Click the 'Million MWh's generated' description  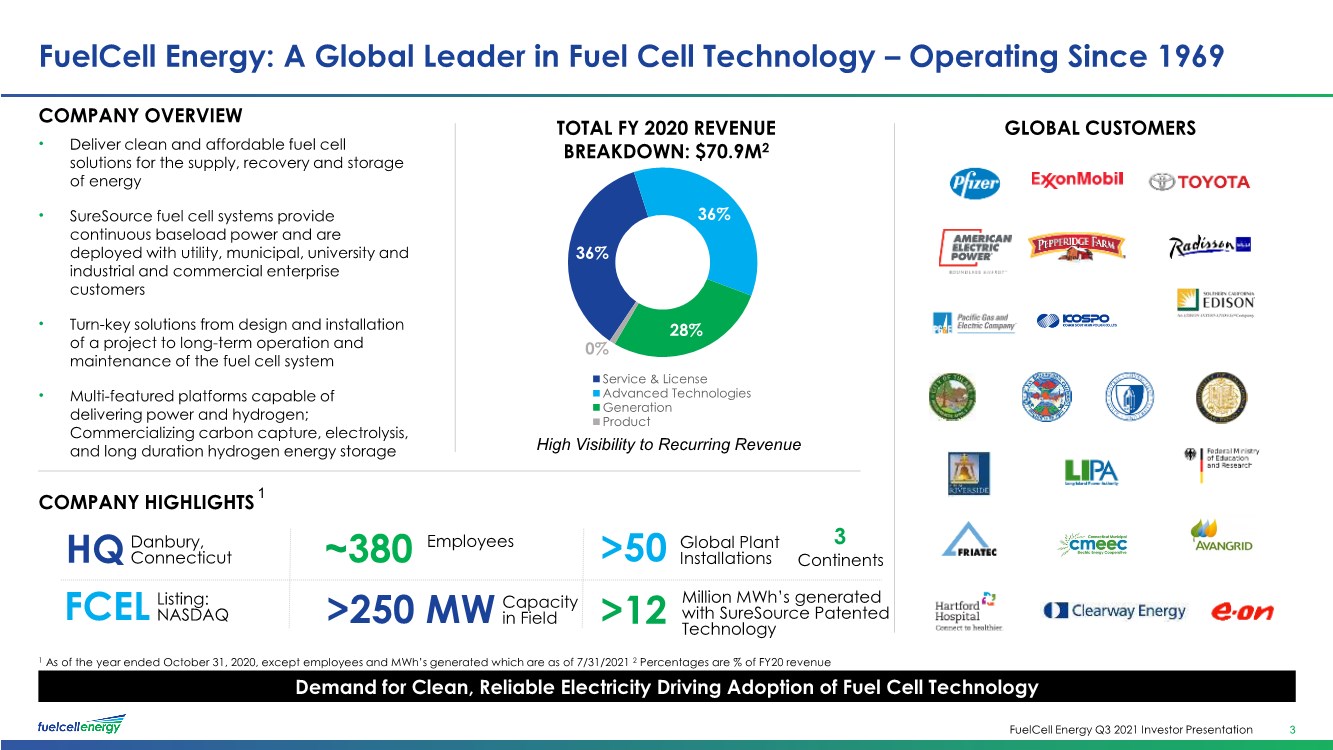(x=785, y=613)
